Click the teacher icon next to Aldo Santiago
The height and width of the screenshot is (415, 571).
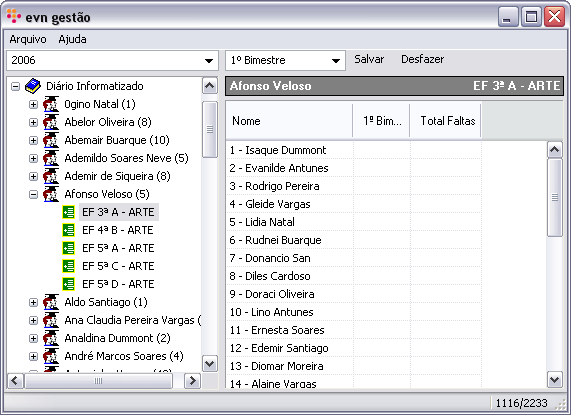click(x=51, y=302)
